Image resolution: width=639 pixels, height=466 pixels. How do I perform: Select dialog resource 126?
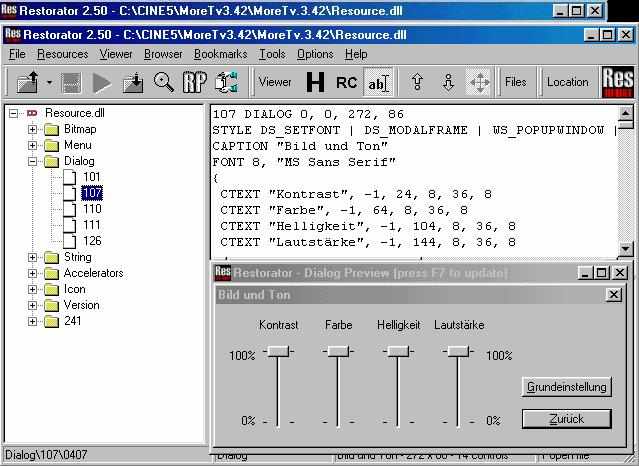[x=92, y=241]
